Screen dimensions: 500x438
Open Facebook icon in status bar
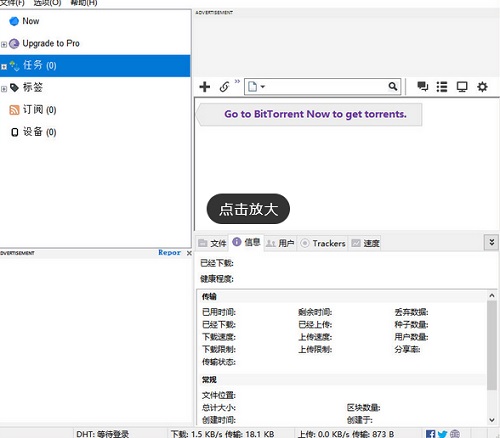click(430, 434)
